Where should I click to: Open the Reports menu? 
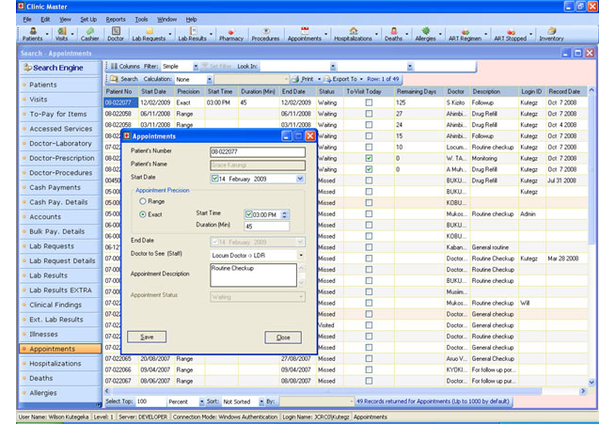115,19
